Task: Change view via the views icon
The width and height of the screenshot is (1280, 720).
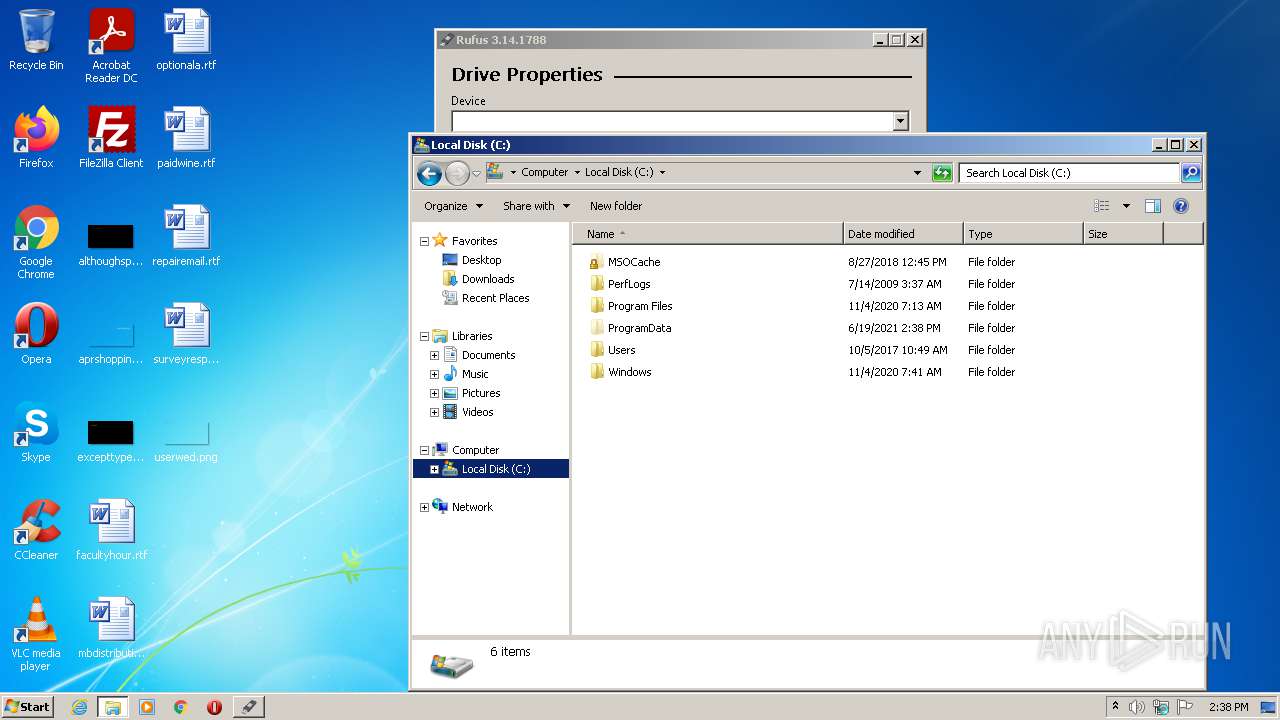Action: click(1102, 206)
